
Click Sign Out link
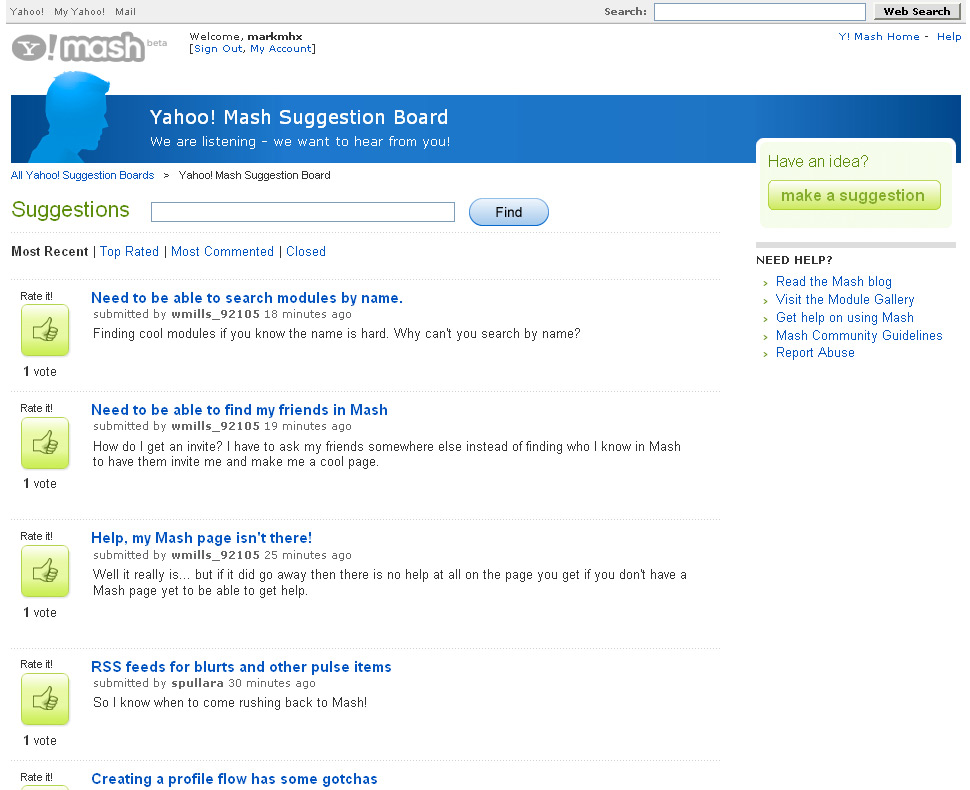click(x=218, y=49)
